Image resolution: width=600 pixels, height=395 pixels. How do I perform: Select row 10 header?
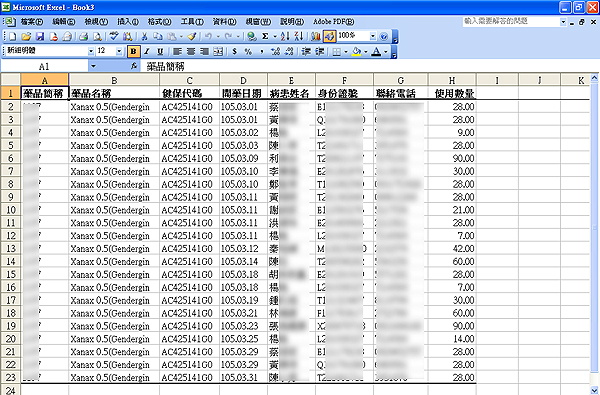point(11,210)
